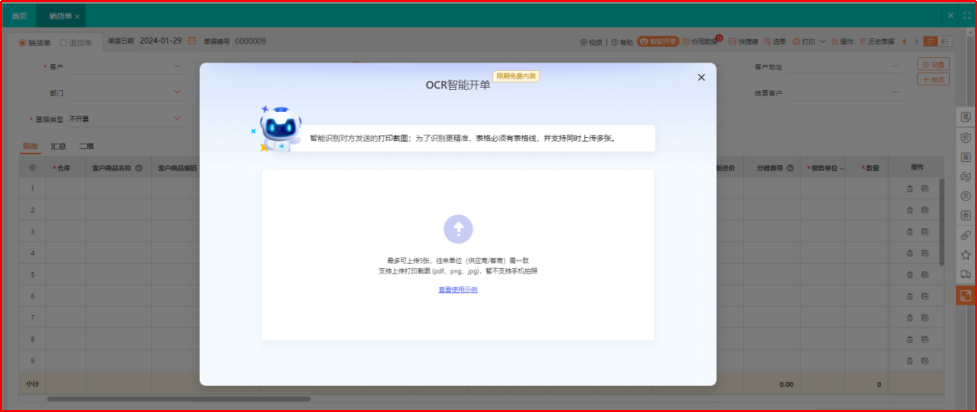Click help icon next to 分摊费用
This screenshot has width=977, height=412.
point(789,168)
